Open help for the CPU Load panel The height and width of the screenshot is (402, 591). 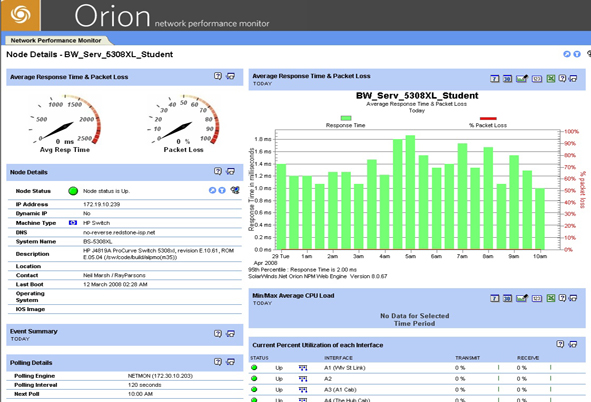[x=562, y=298]
